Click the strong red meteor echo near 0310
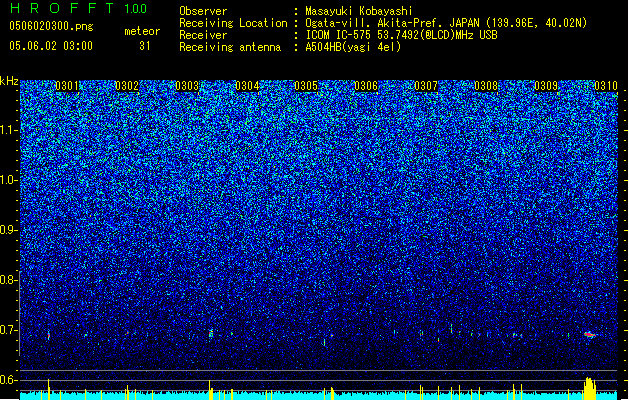This screenshot has height=400, width=629. click(589, 334)
